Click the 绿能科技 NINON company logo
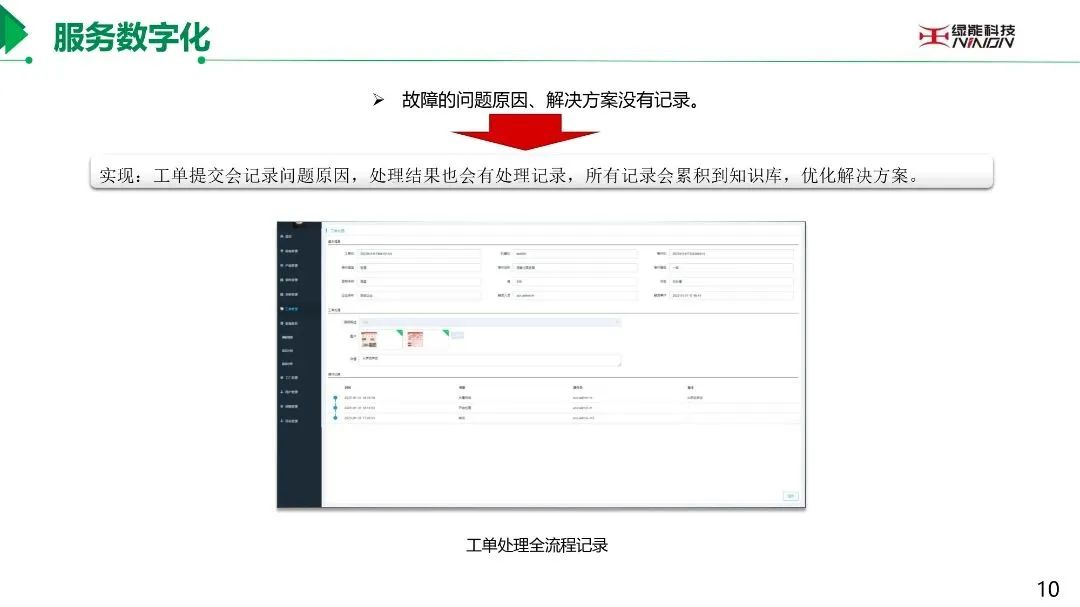The image size is (1080, 607). click(966, 36)
